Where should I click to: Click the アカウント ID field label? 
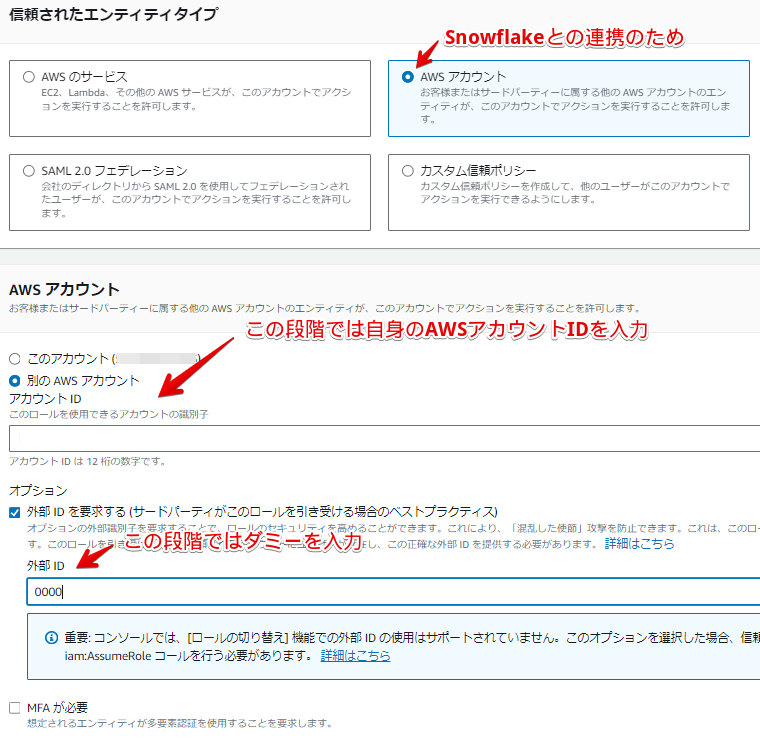tap(45, 399)
